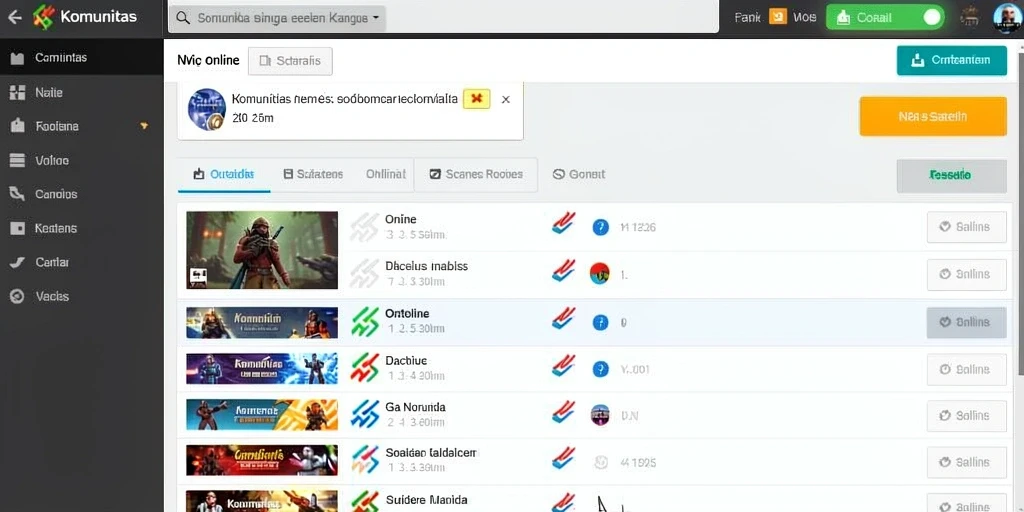Click the orange button on the right
The image size is (1024, 512).
tap(933, 116)
